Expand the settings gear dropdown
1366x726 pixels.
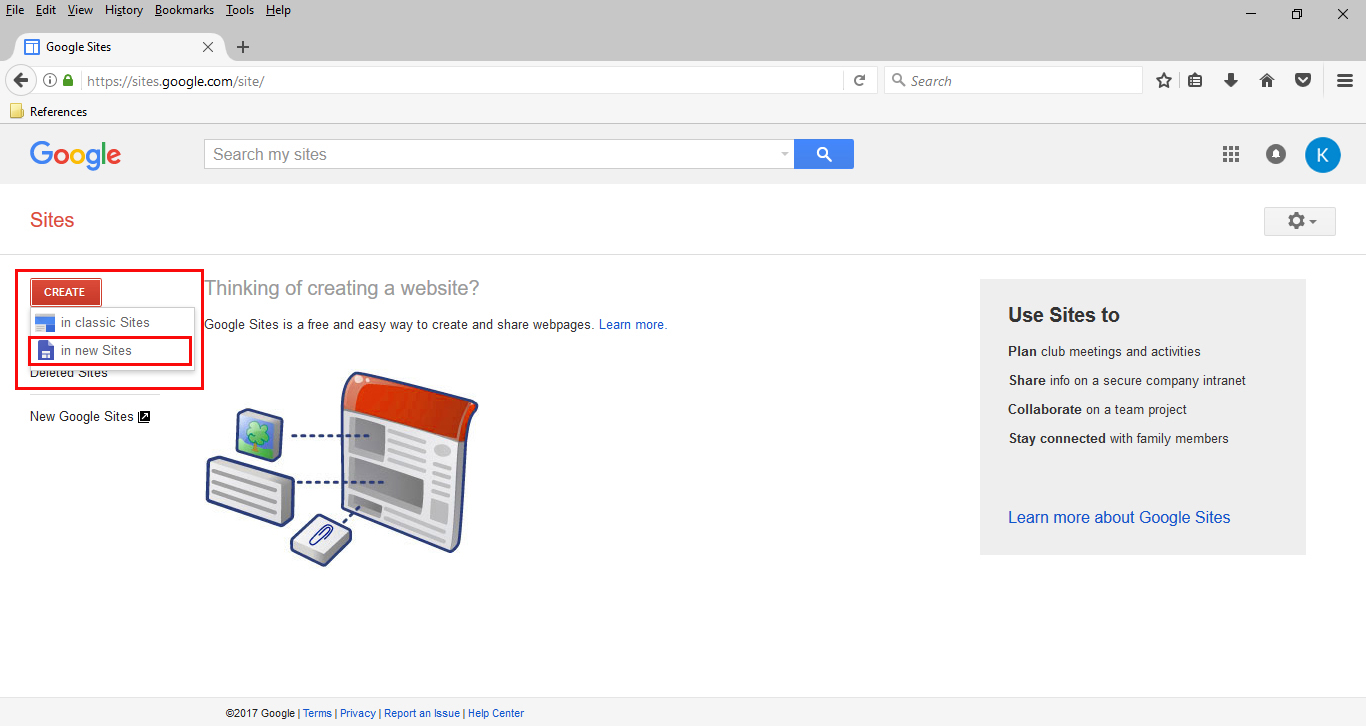(1300, 221)
